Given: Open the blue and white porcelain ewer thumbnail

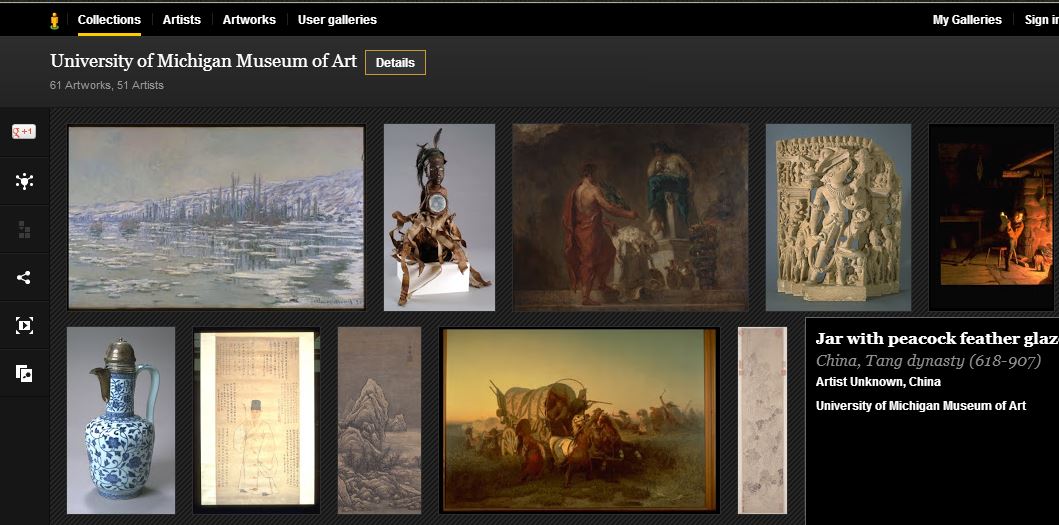Looking at the screenshot, I should click(121, 420).
